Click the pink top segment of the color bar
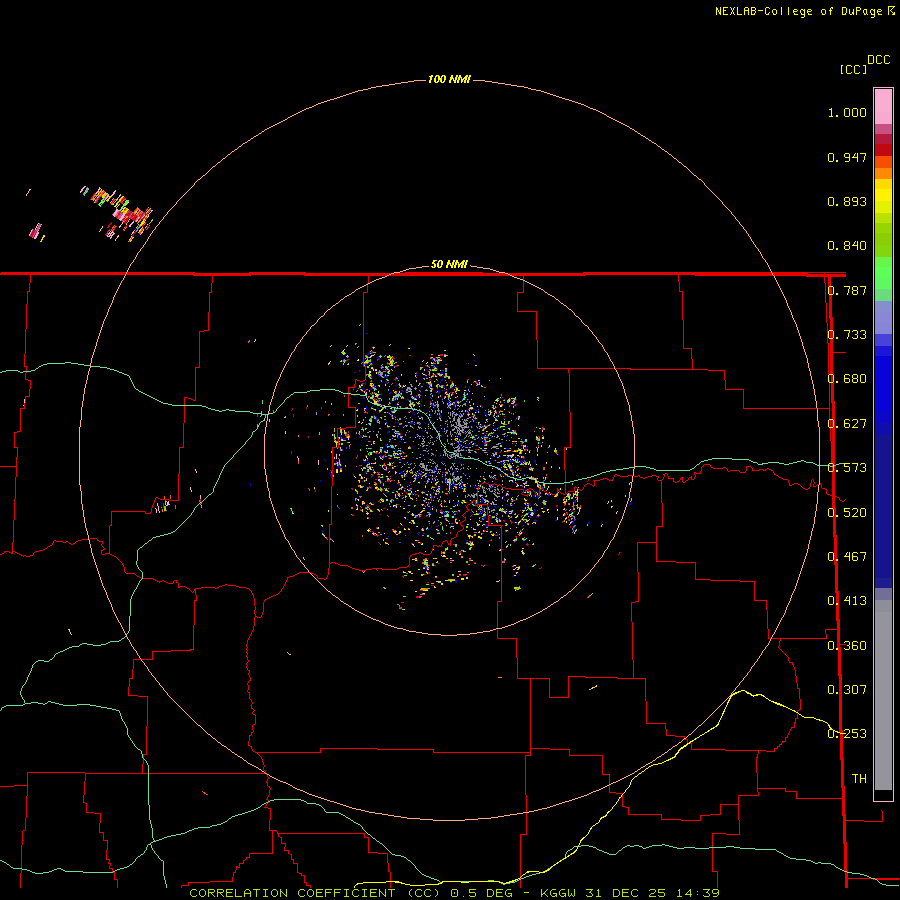900x900 pixels. [883, 106]
